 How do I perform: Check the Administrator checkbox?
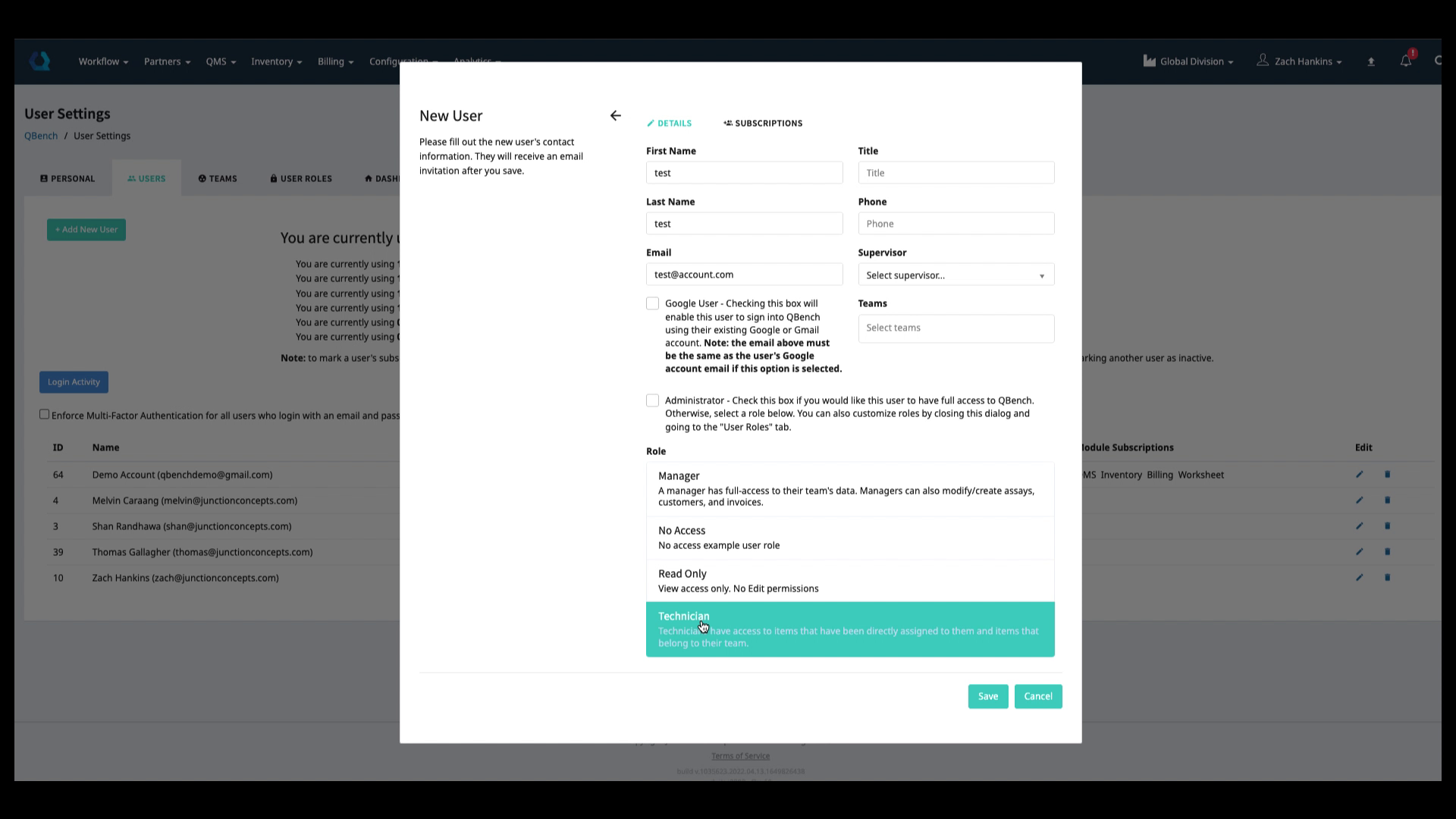[x=652, y=400]
